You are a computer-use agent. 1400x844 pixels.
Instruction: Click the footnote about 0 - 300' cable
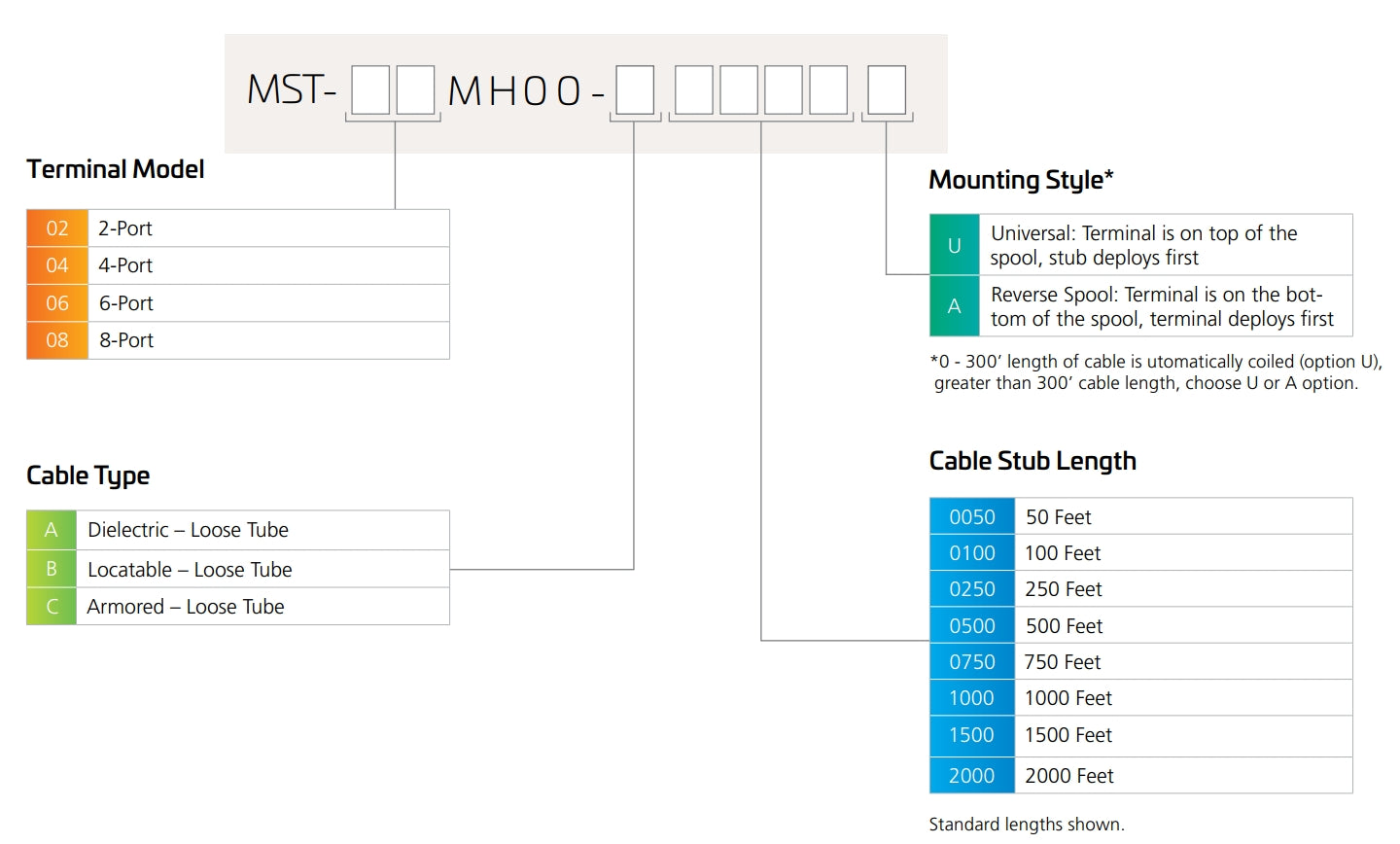[x=1156, y=372]
